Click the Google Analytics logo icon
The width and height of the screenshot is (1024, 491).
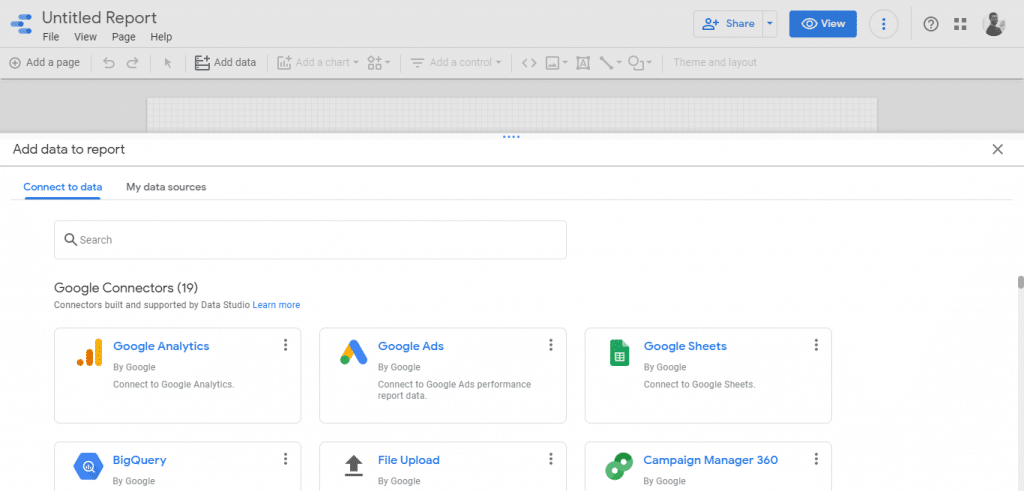89,353
